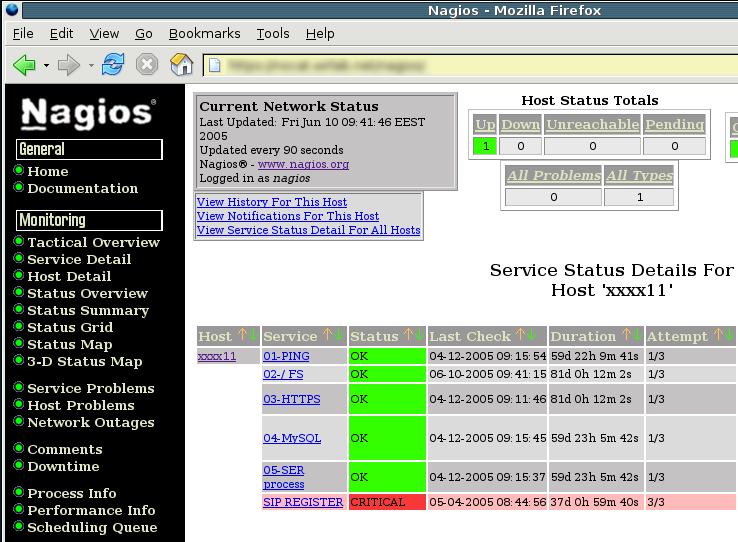Click the green Up count cell

point(485,146)
